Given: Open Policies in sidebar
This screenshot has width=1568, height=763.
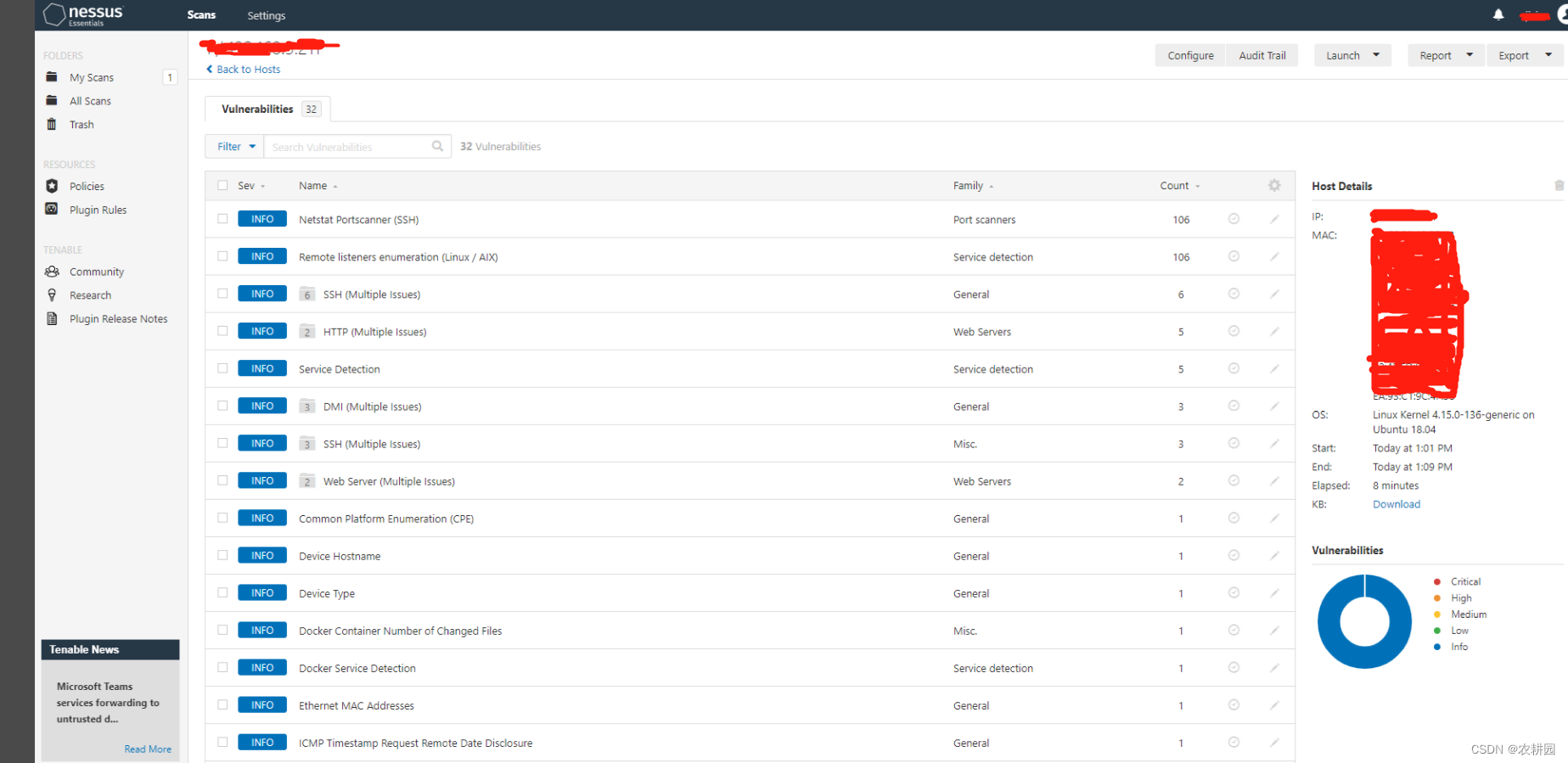Looking at the screenshot, I should [87, 186].
